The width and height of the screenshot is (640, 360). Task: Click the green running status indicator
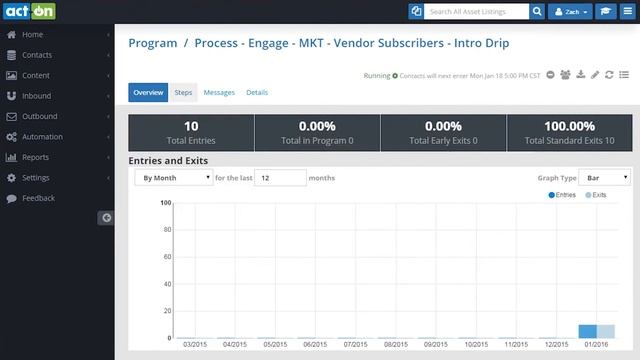click(x=395, y=76)
